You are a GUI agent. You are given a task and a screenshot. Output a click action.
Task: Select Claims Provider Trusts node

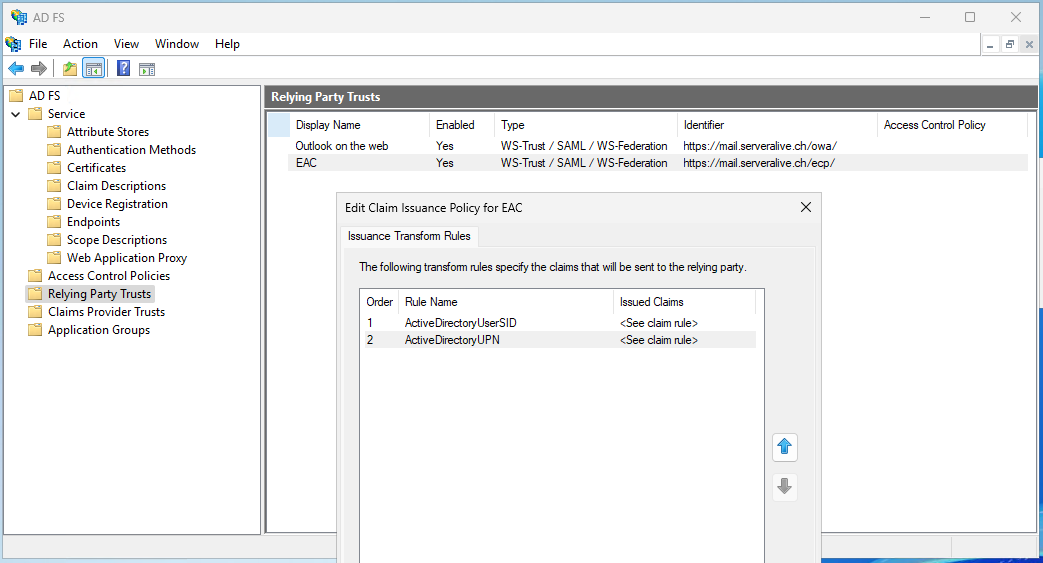coord(106,311)
